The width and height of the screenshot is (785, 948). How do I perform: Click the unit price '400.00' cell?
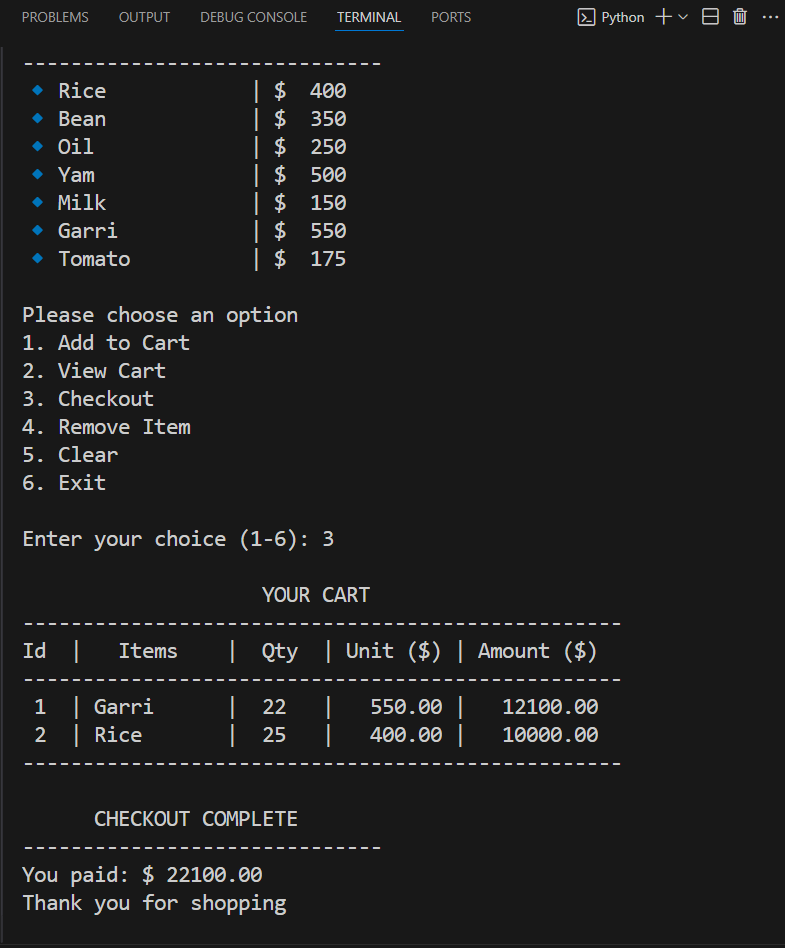(406, 735)
